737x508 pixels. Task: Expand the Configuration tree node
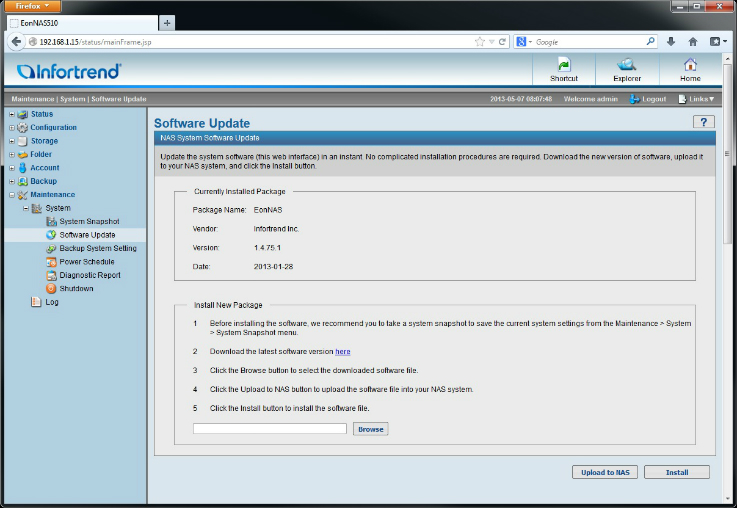point(12,127)
